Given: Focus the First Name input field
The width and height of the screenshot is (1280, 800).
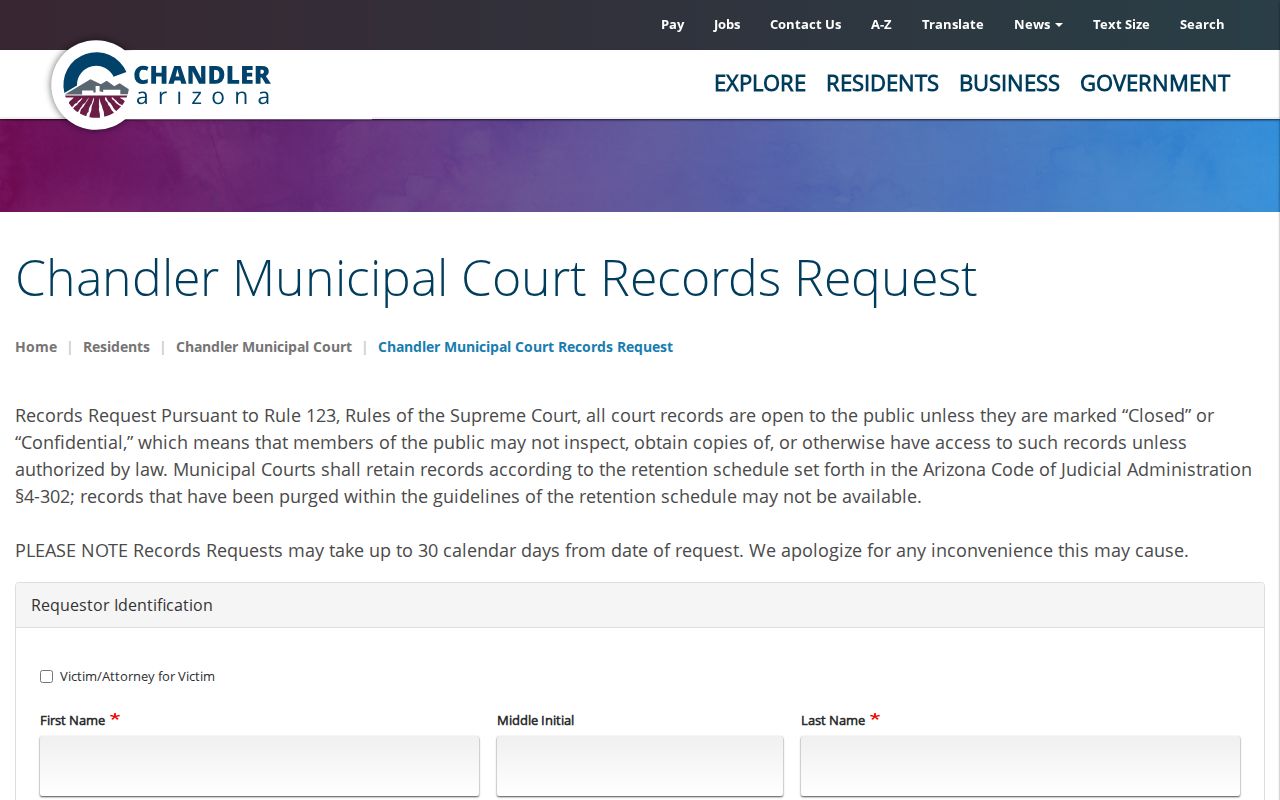Looking at the screenshot, I should [260, 766].
